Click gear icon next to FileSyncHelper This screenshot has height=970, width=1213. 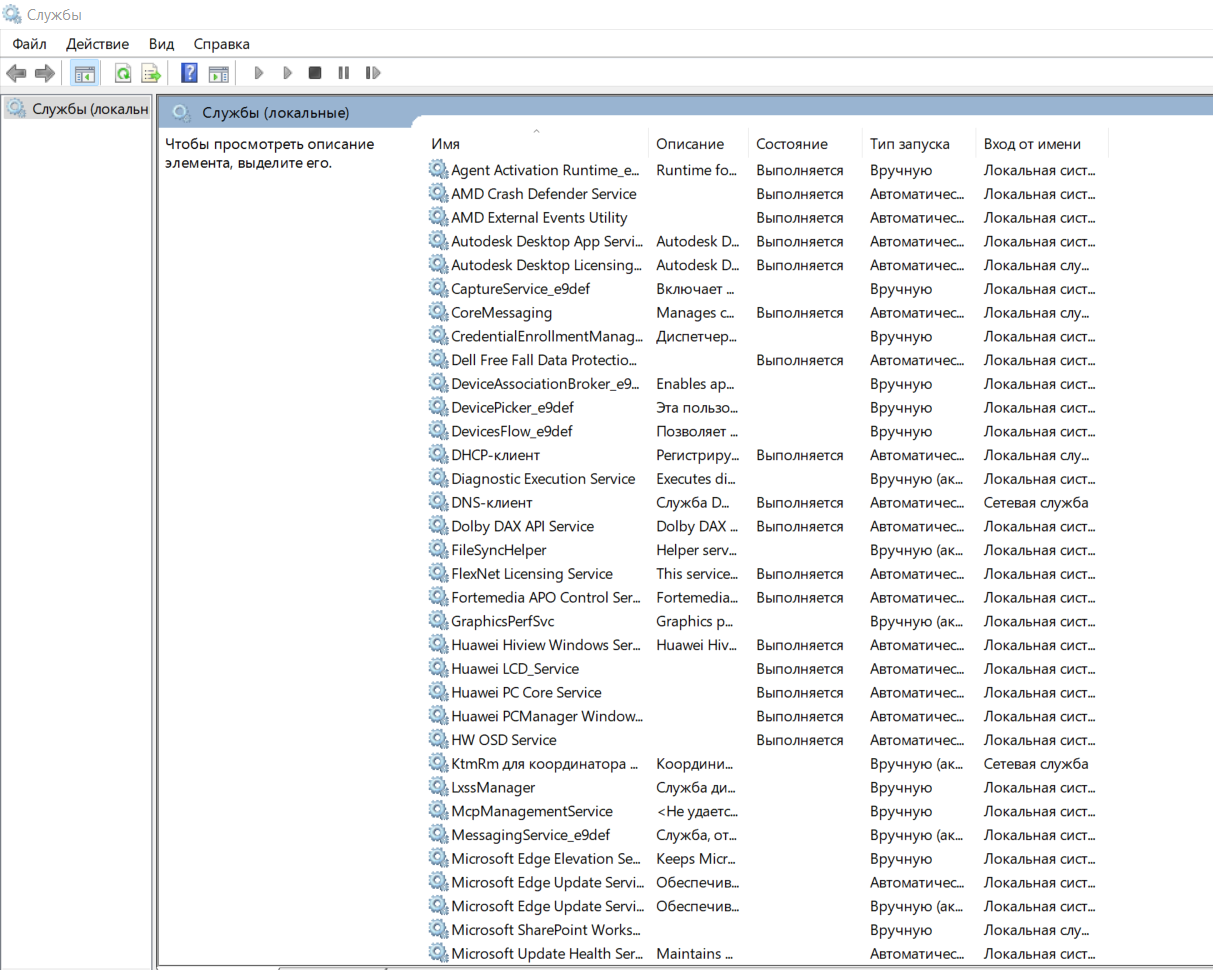(438, 550)
